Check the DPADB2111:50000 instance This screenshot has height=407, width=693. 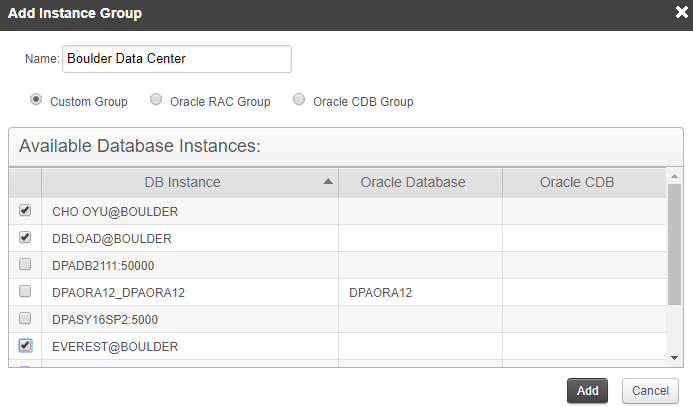[25, 265]
